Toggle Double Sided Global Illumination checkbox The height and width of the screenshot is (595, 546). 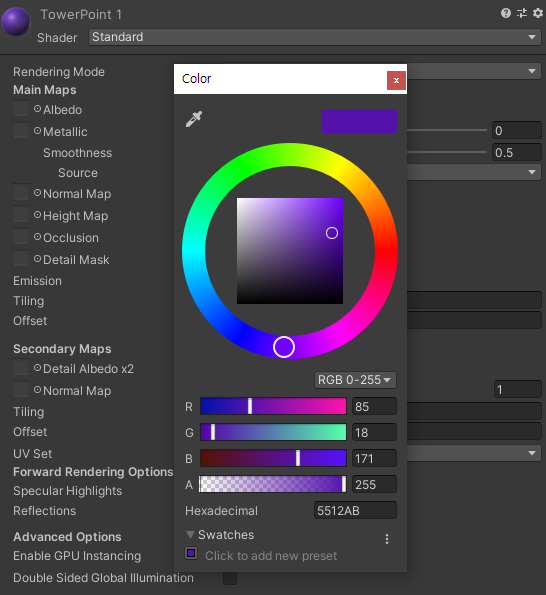[230, 578]
